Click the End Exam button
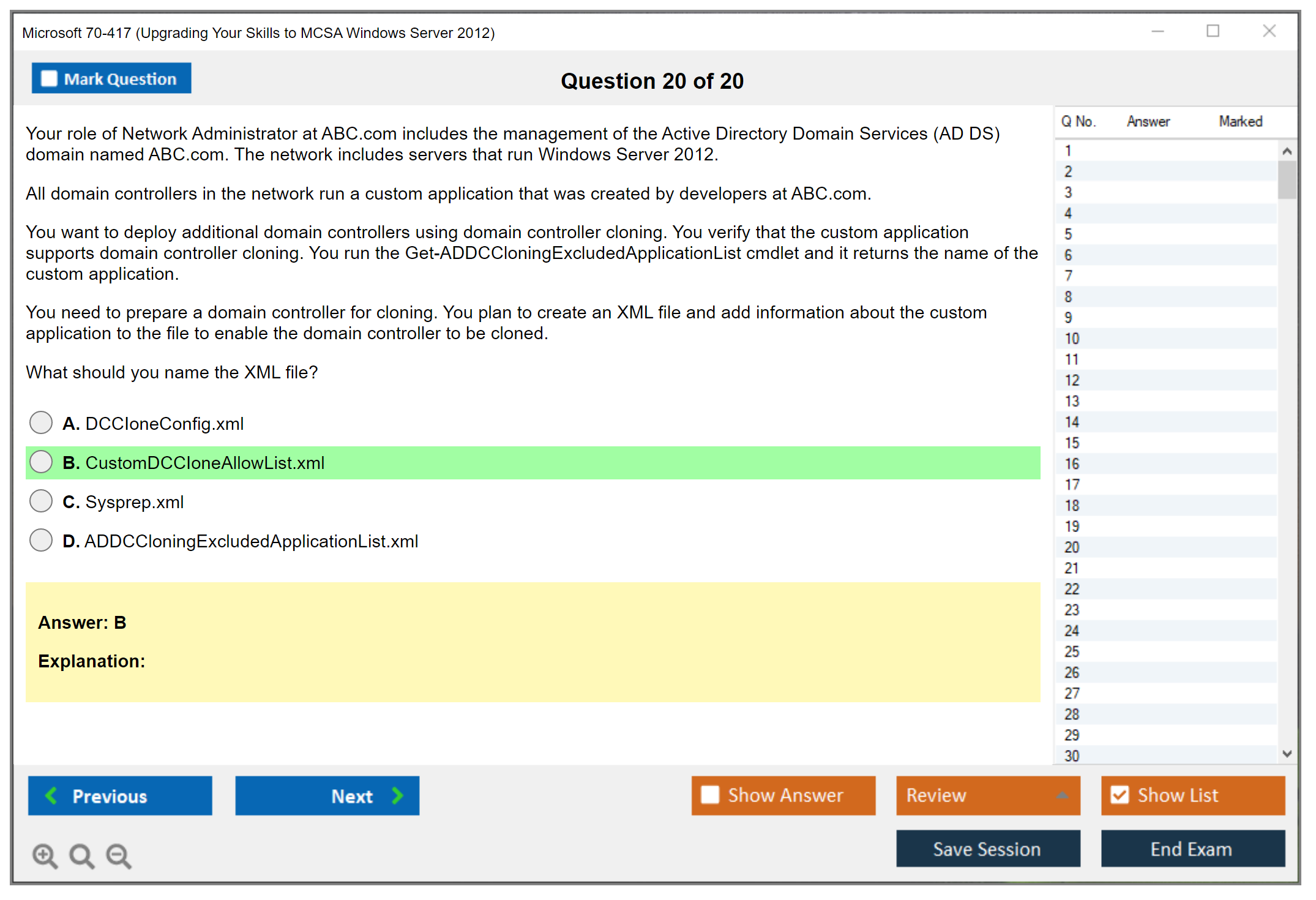This screenshot has height=900, width=1316. tap(1192, 849)
